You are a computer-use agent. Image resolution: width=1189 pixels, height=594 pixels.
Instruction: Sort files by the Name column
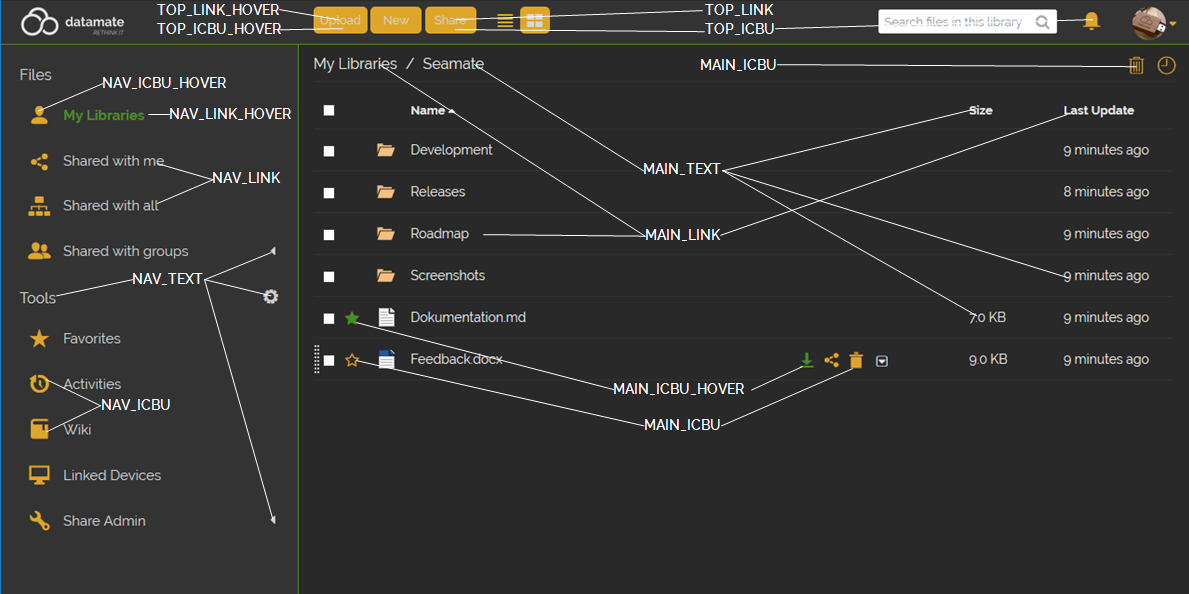coord(427,111)
